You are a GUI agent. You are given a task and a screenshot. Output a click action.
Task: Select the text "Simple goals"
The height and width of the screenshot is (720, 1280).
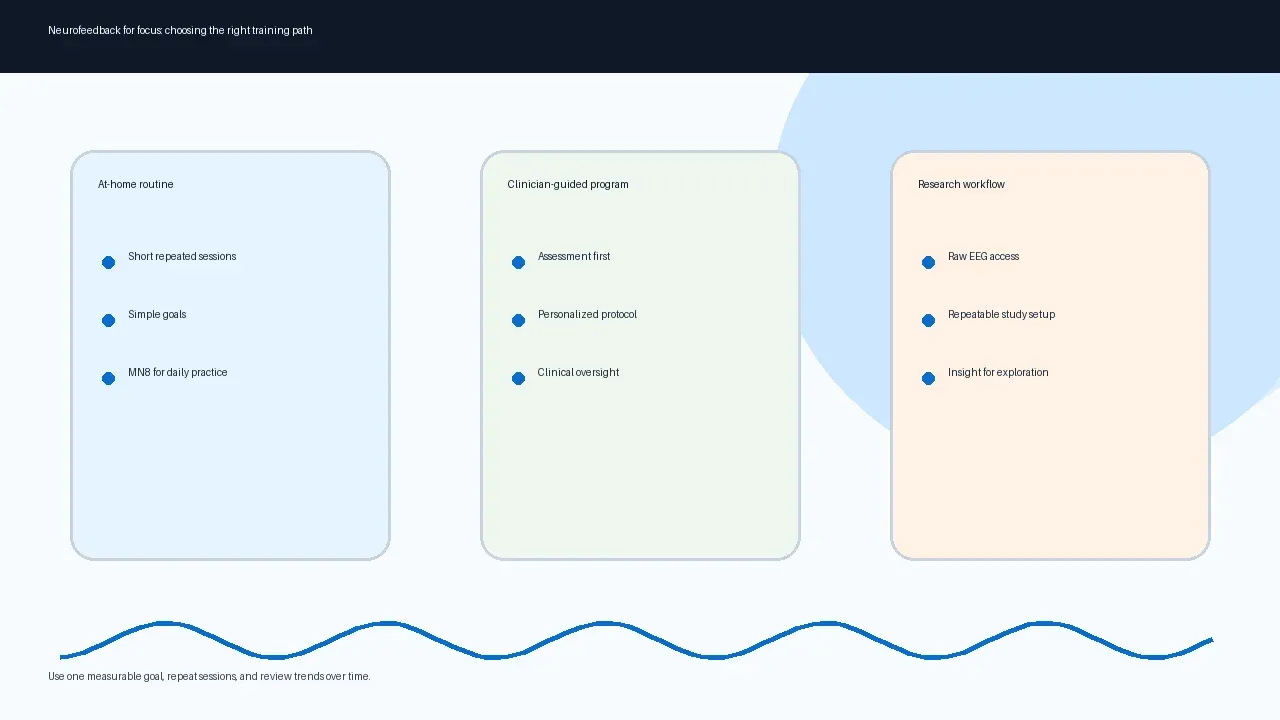[157, 314]
